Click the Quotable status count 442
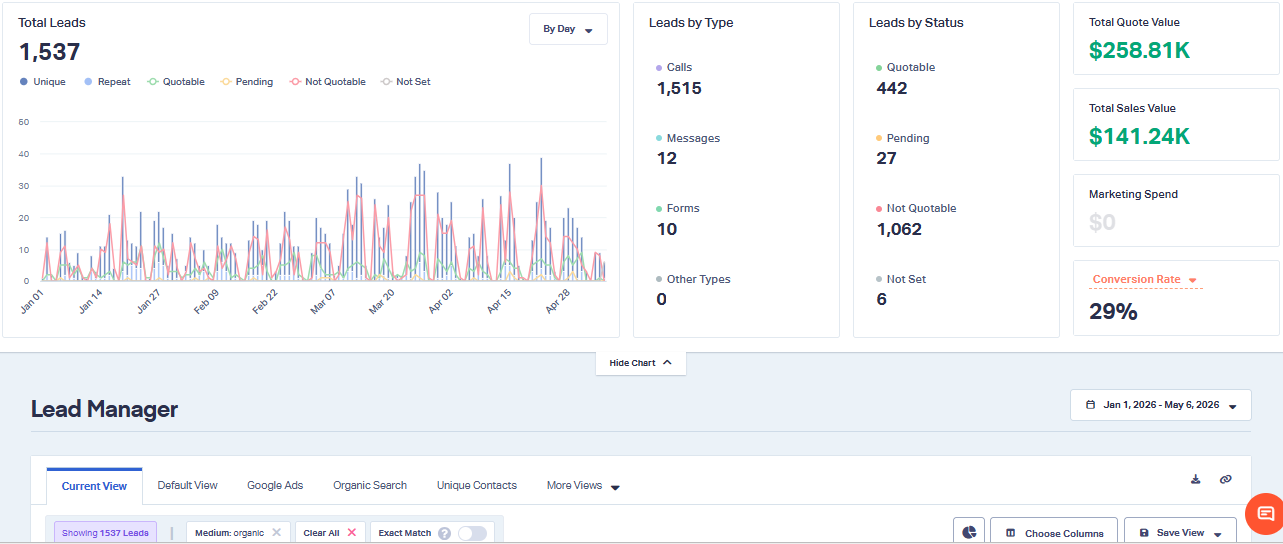 pyautogui.click(x=891, y=88)
